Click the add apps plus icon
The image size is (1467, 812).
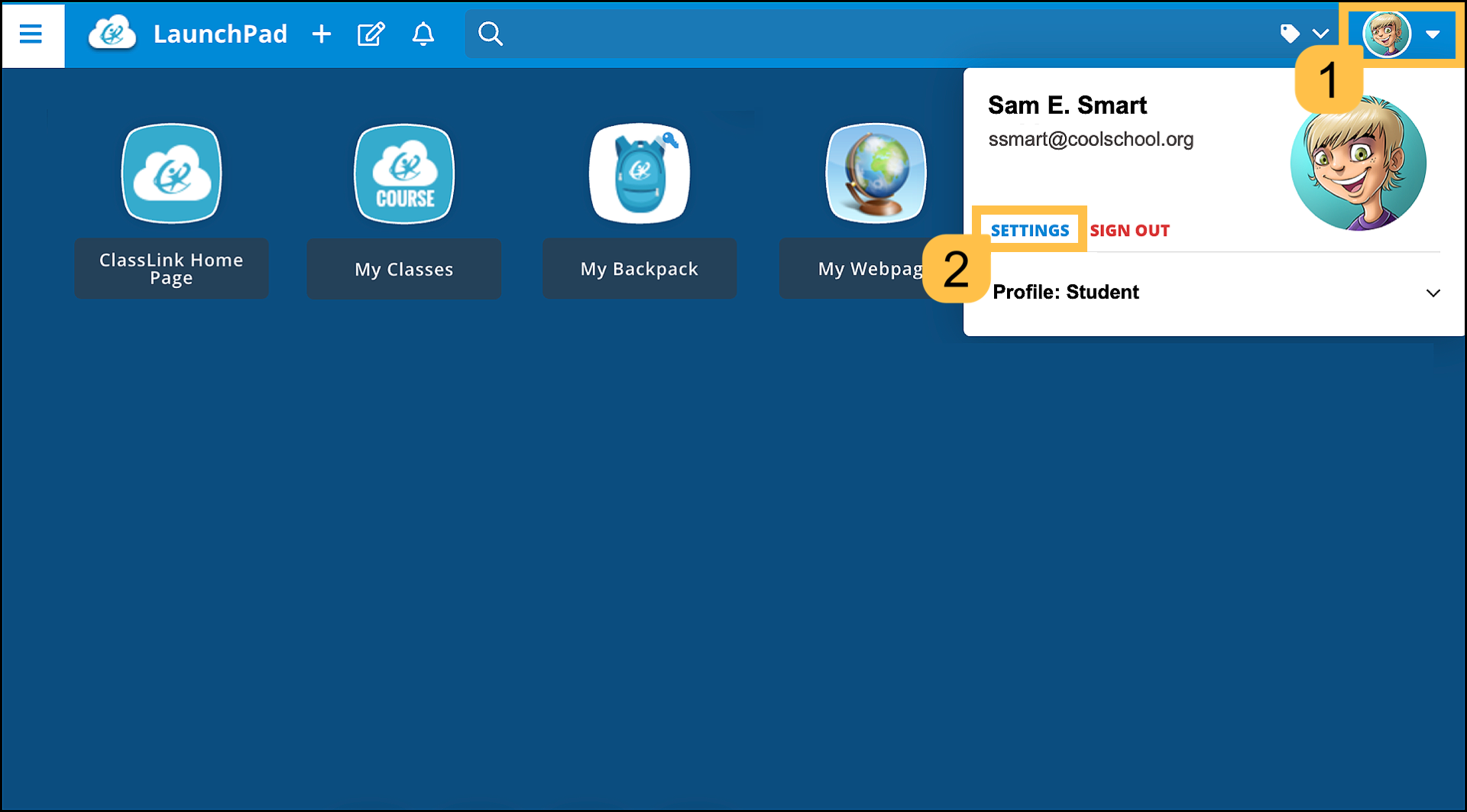321,34
